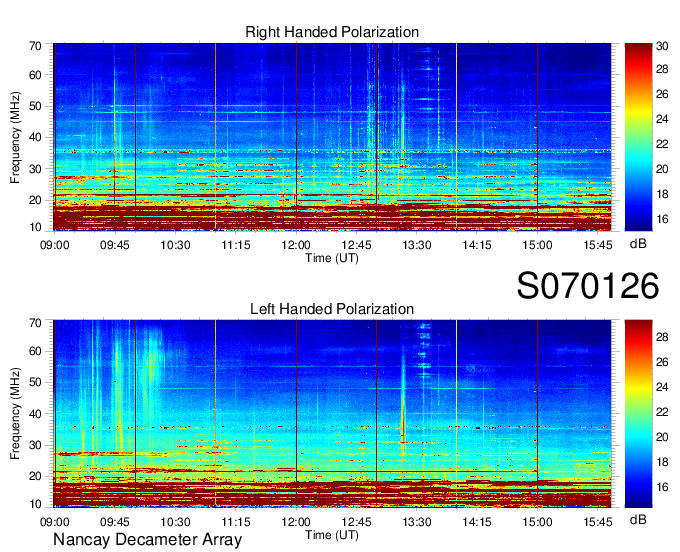Click 13:30 on the Right Handed time axis

click(x=417, y=245)
